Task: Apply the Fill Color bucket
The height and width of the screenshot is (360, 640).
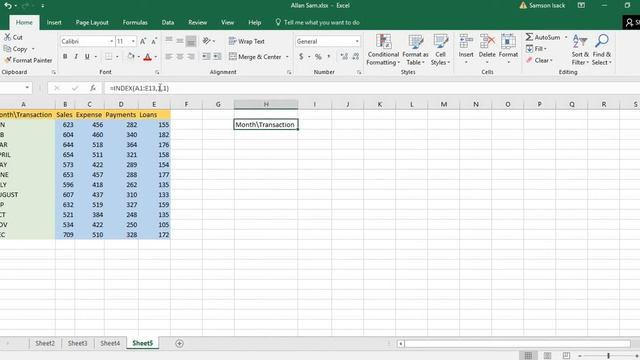Action: [131, 57]
